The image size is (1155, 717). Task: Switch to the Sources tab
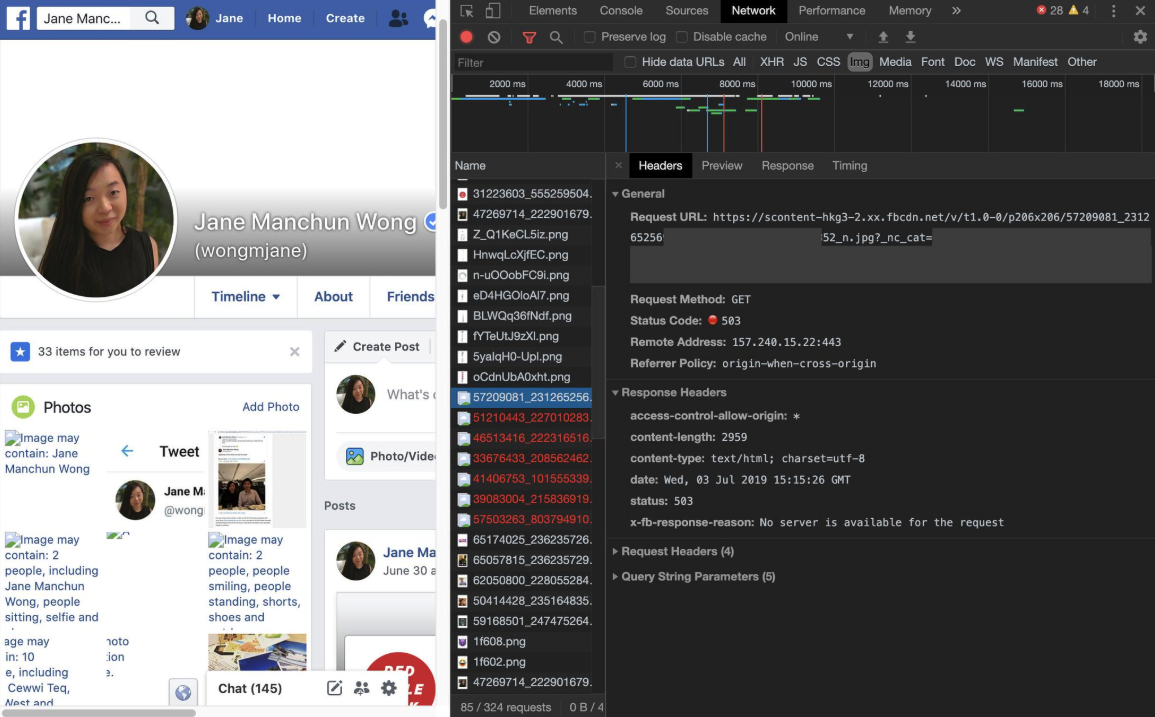click(687, 10)
